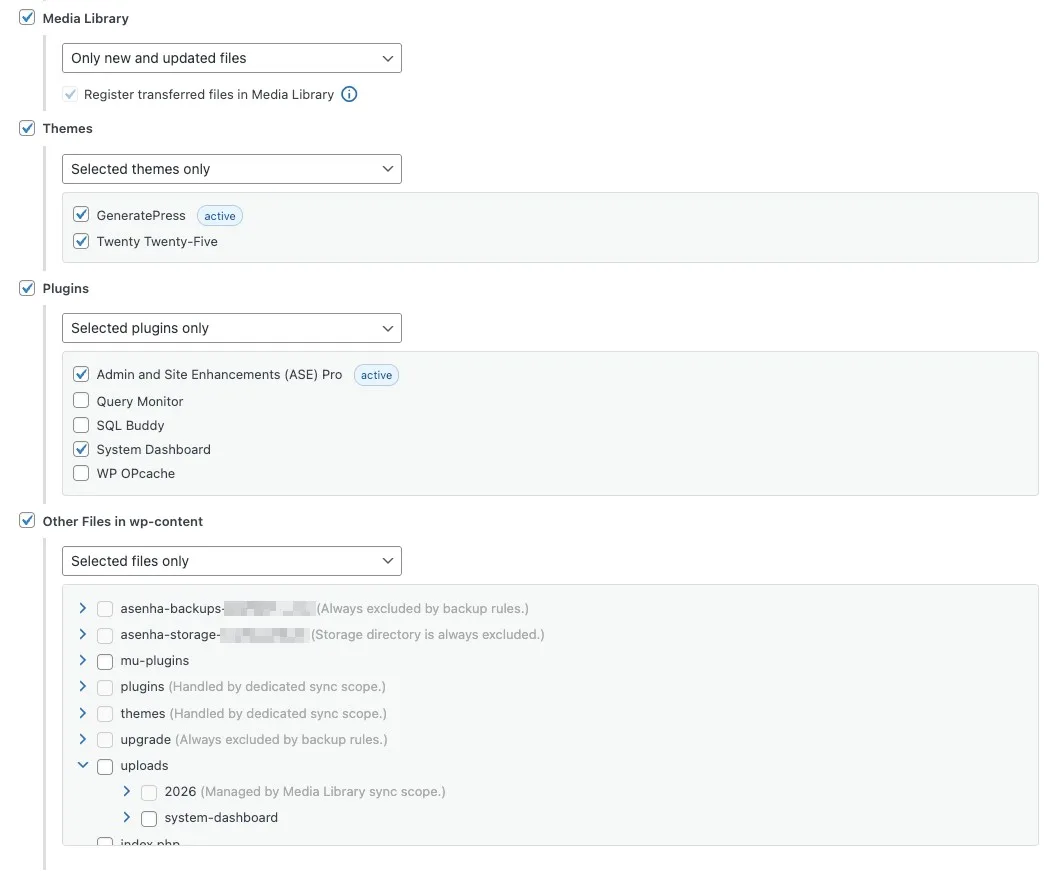
Task: Expand the mu-plugins folder chevron
Action: (83, 660)
